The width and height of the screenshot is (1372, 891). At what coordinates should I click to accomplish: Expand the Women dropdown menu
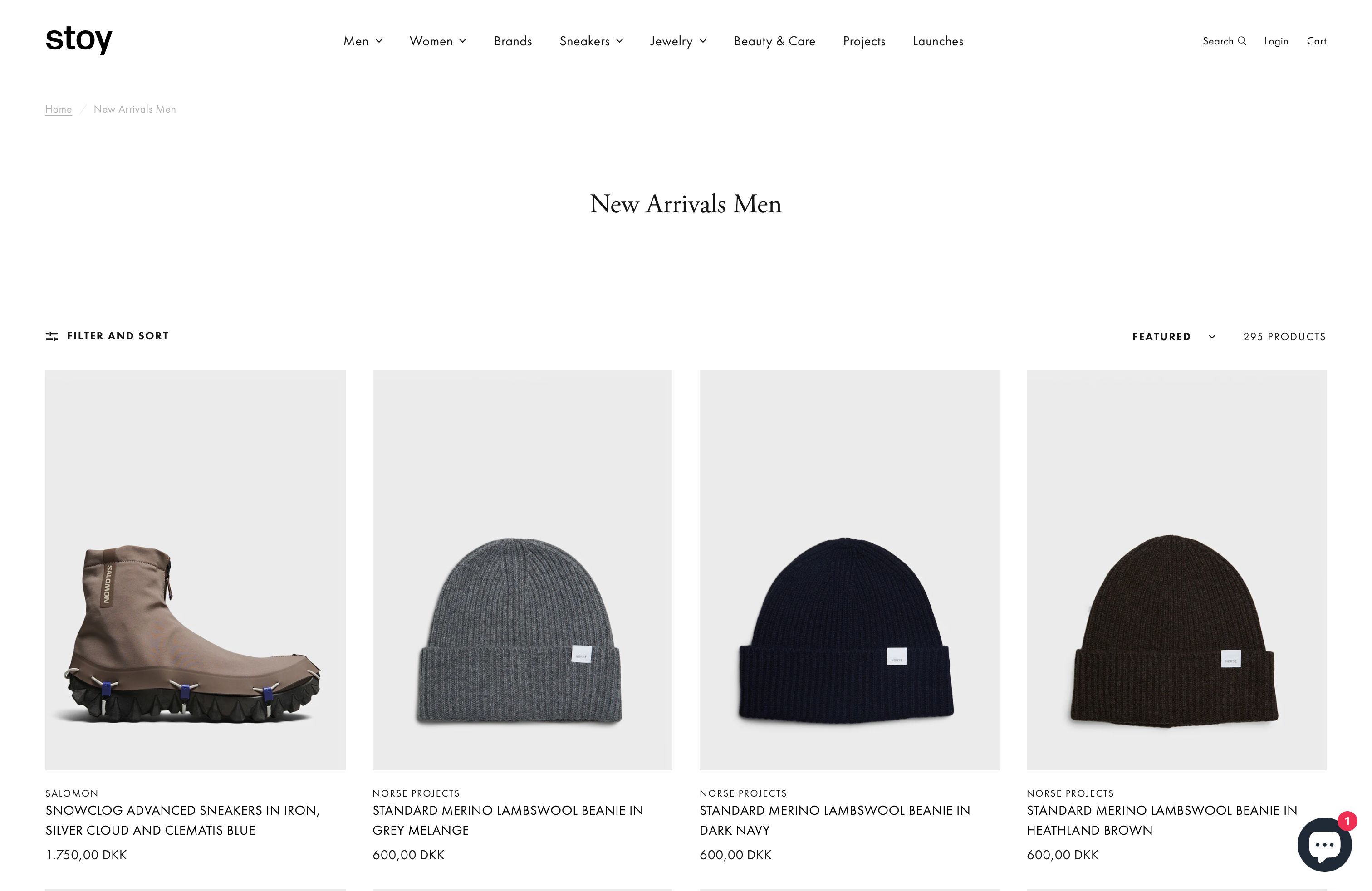tap(438, 41)
